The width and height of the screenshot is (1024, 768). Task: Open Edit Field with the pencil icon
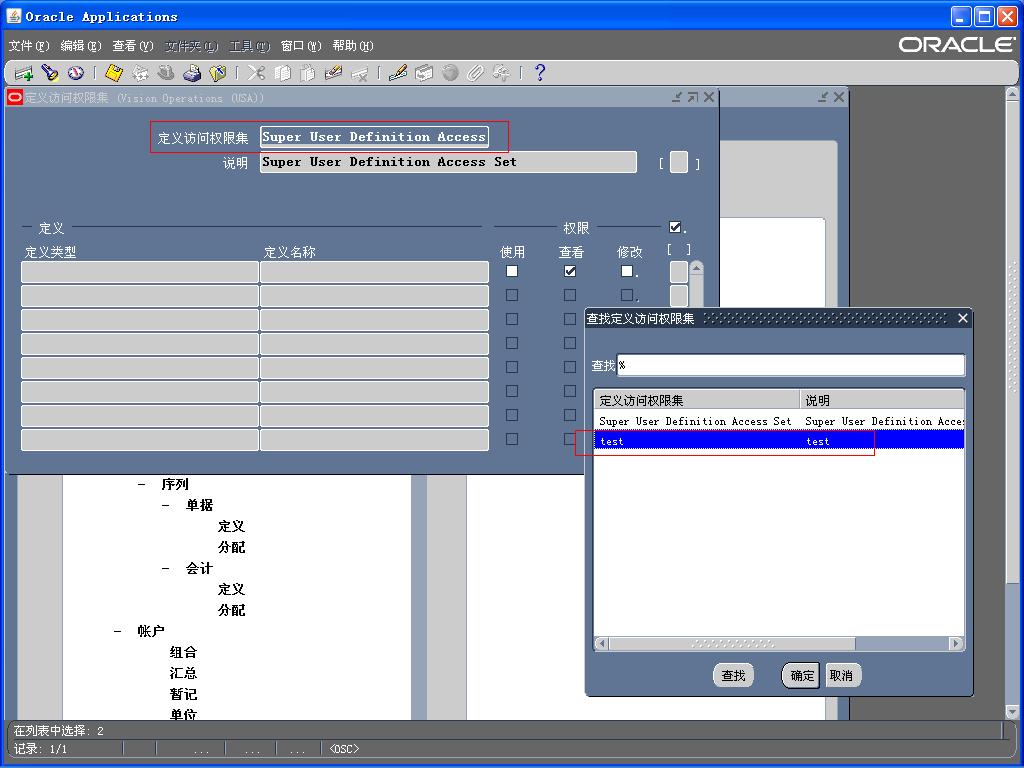pos(398,73)
